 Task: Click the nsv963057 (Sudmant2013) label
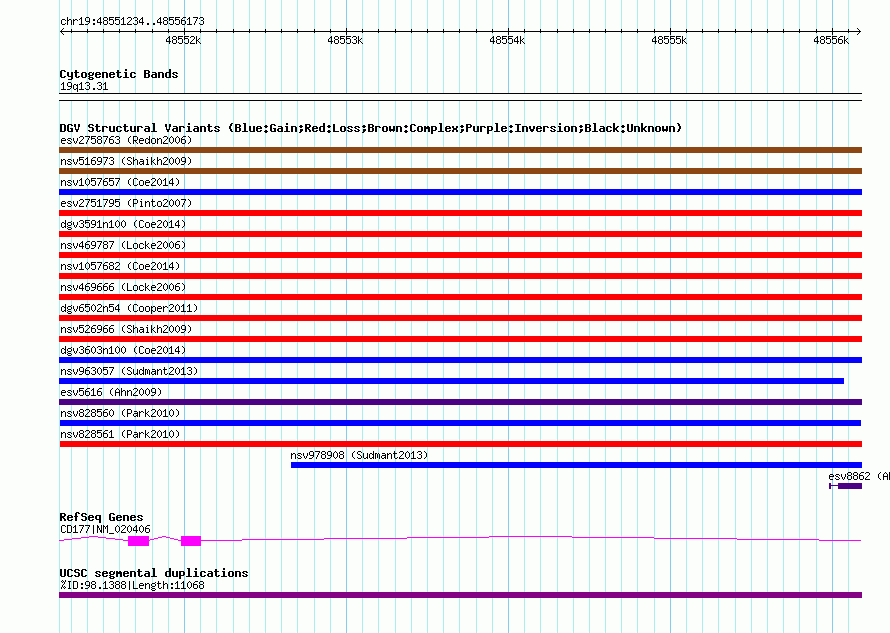pos(129,371)
